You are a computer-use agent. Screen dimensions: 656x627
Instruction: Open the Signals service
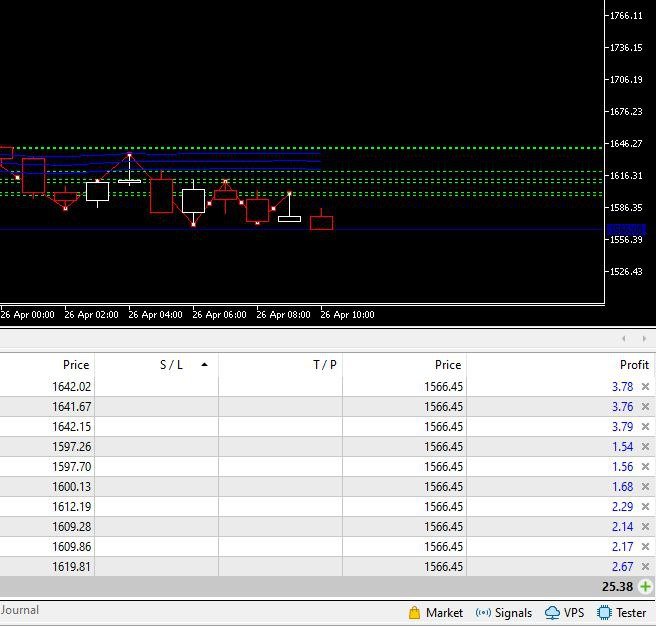pos(504,613)
